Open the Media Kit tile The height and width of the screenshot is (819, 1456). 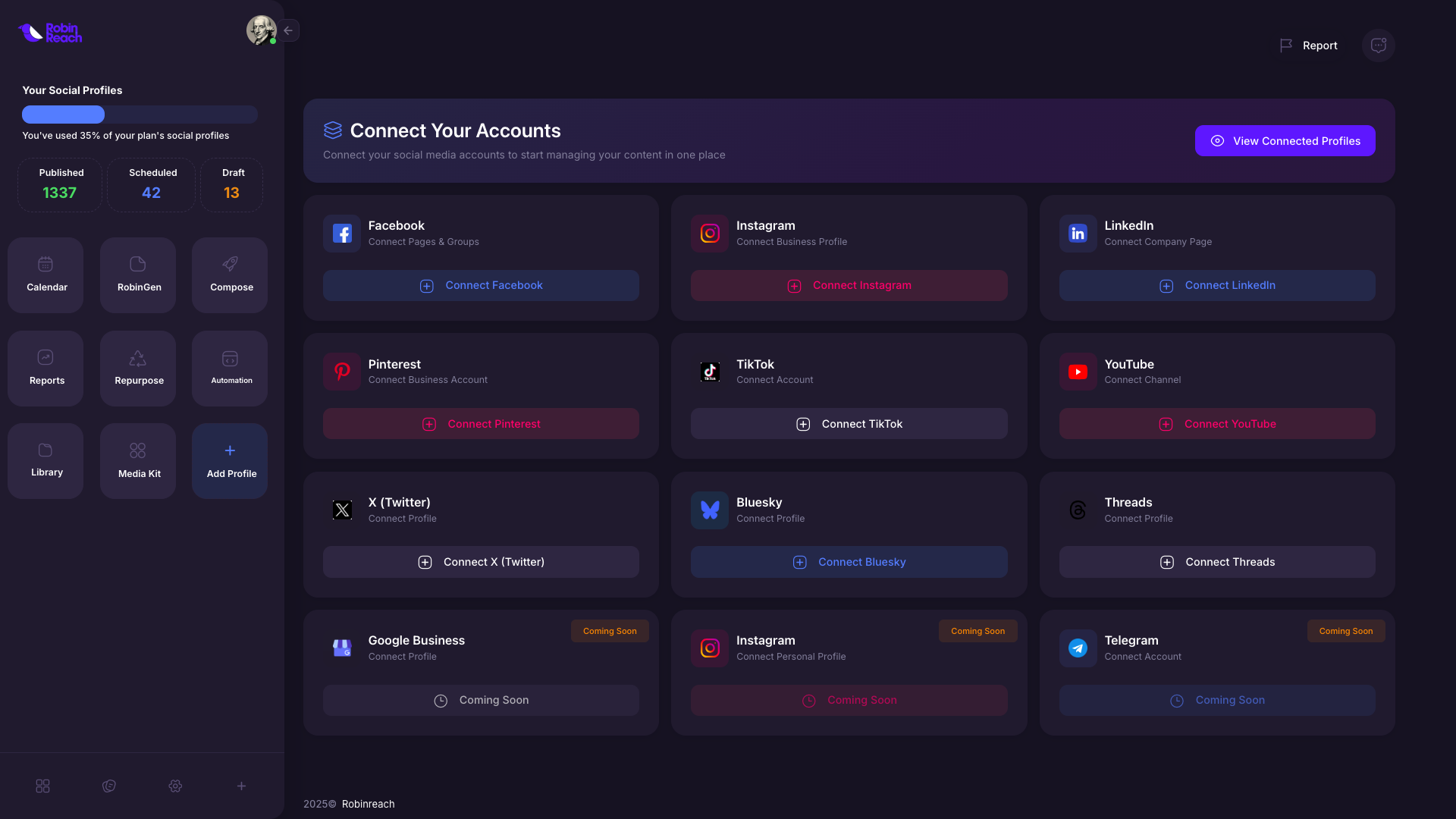[138, 460]
